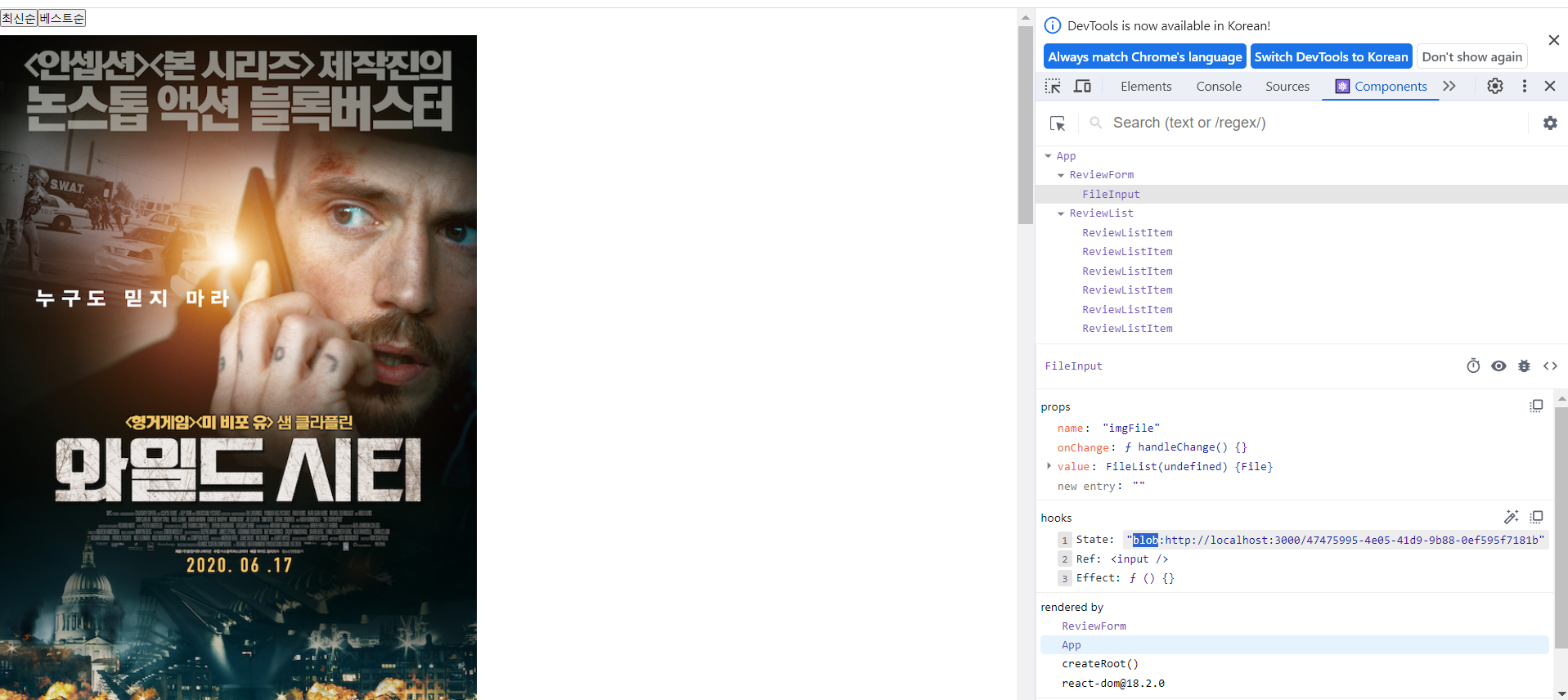Select React component picker icon
The height and width of the screenshot is (700, 1568).
[x=1058, y=123]
